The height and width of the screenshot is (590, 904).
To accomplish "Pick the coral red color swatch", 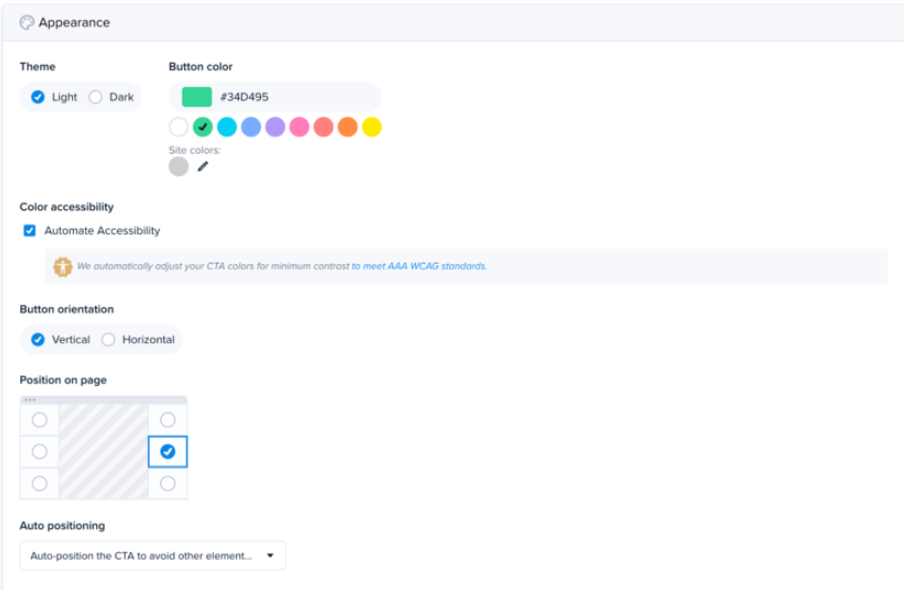I will pos(324,127).
